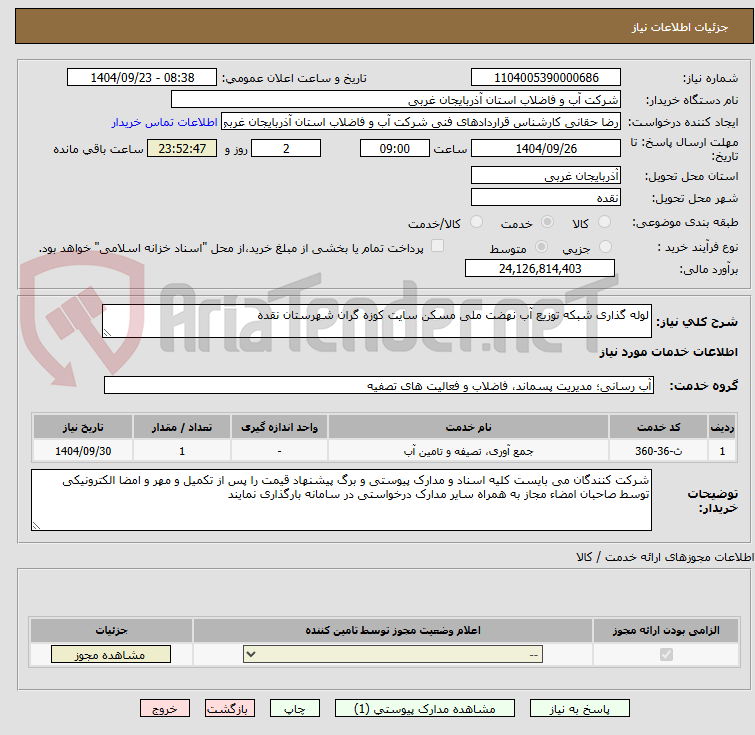Open the permit status dropdown
Image resolution: width=755 pixels, height=735 pixels.
(393, 655)
